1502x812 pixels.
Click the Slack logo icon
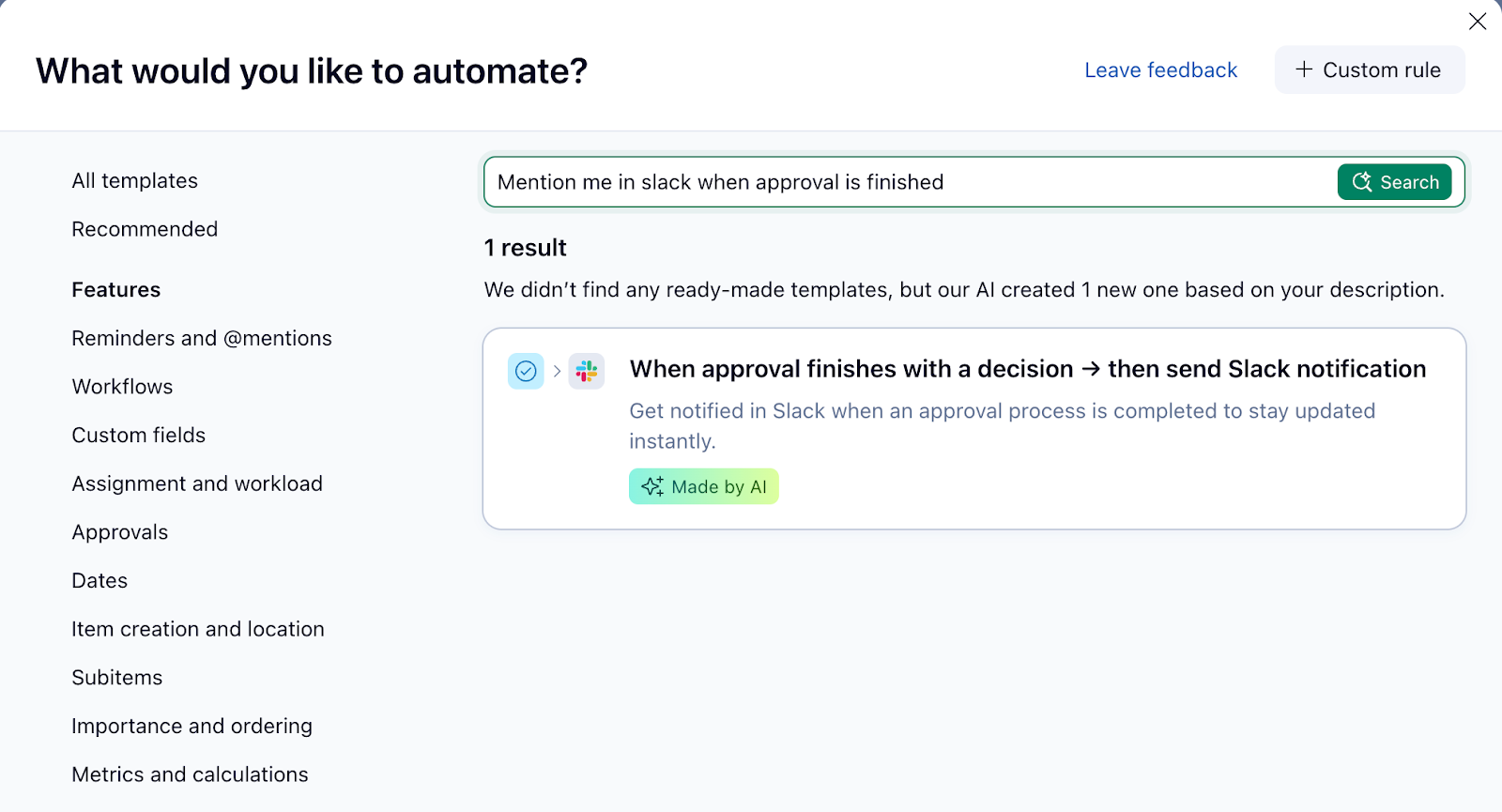pos(587,371)
